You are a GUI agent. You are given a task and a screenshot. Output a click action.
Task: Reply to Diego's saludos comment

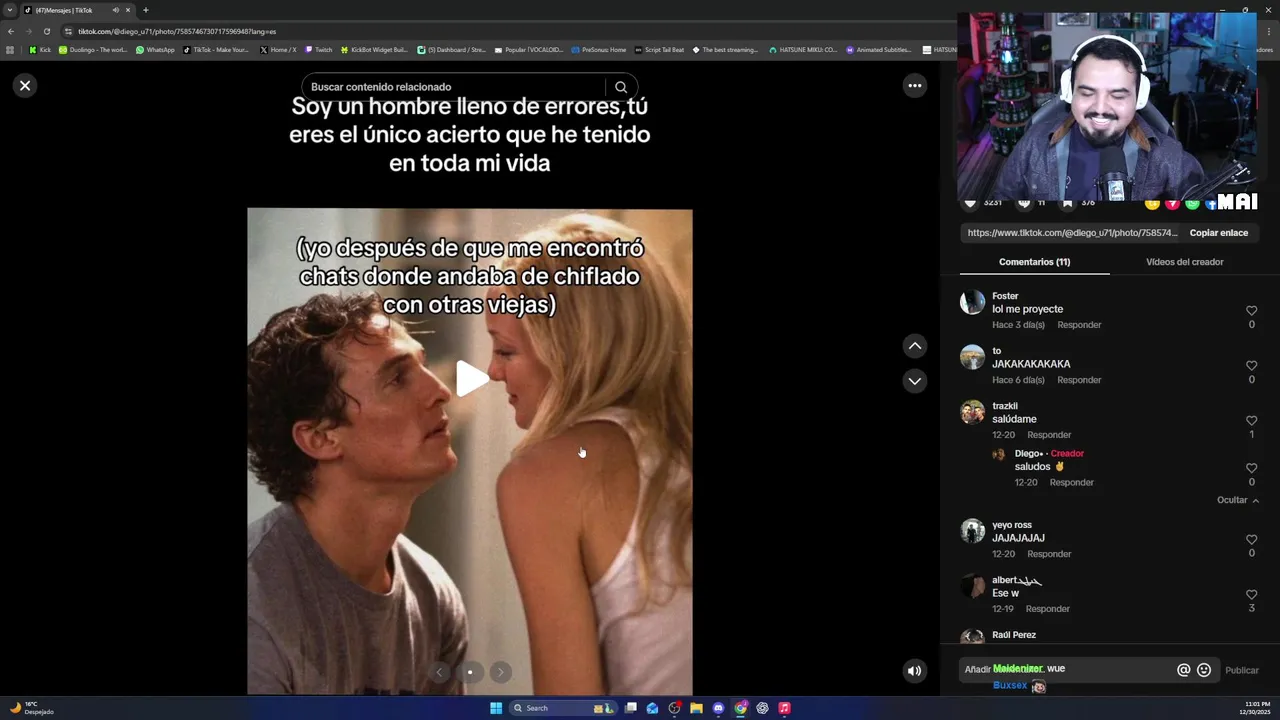[x=1071, y=482]
